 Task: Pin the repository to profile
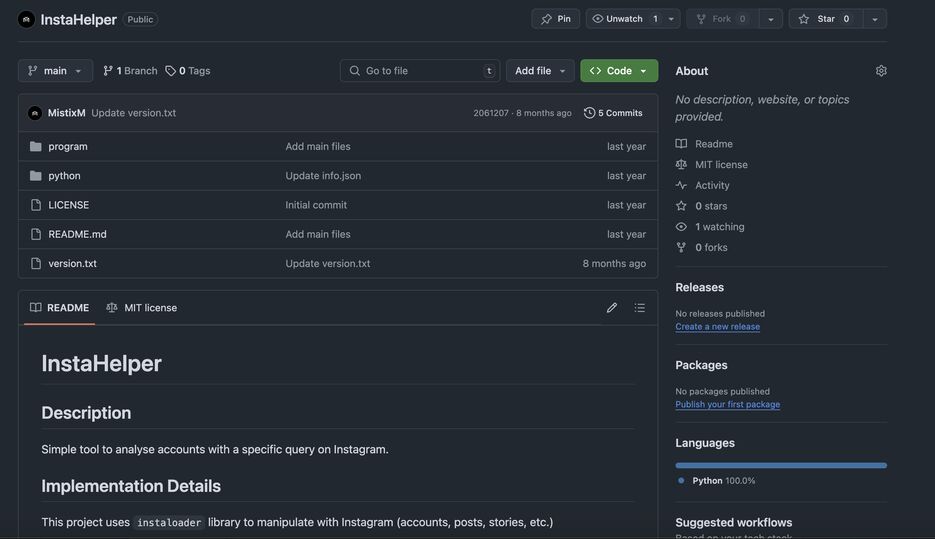pyautogui.click(x=556, y=19)
